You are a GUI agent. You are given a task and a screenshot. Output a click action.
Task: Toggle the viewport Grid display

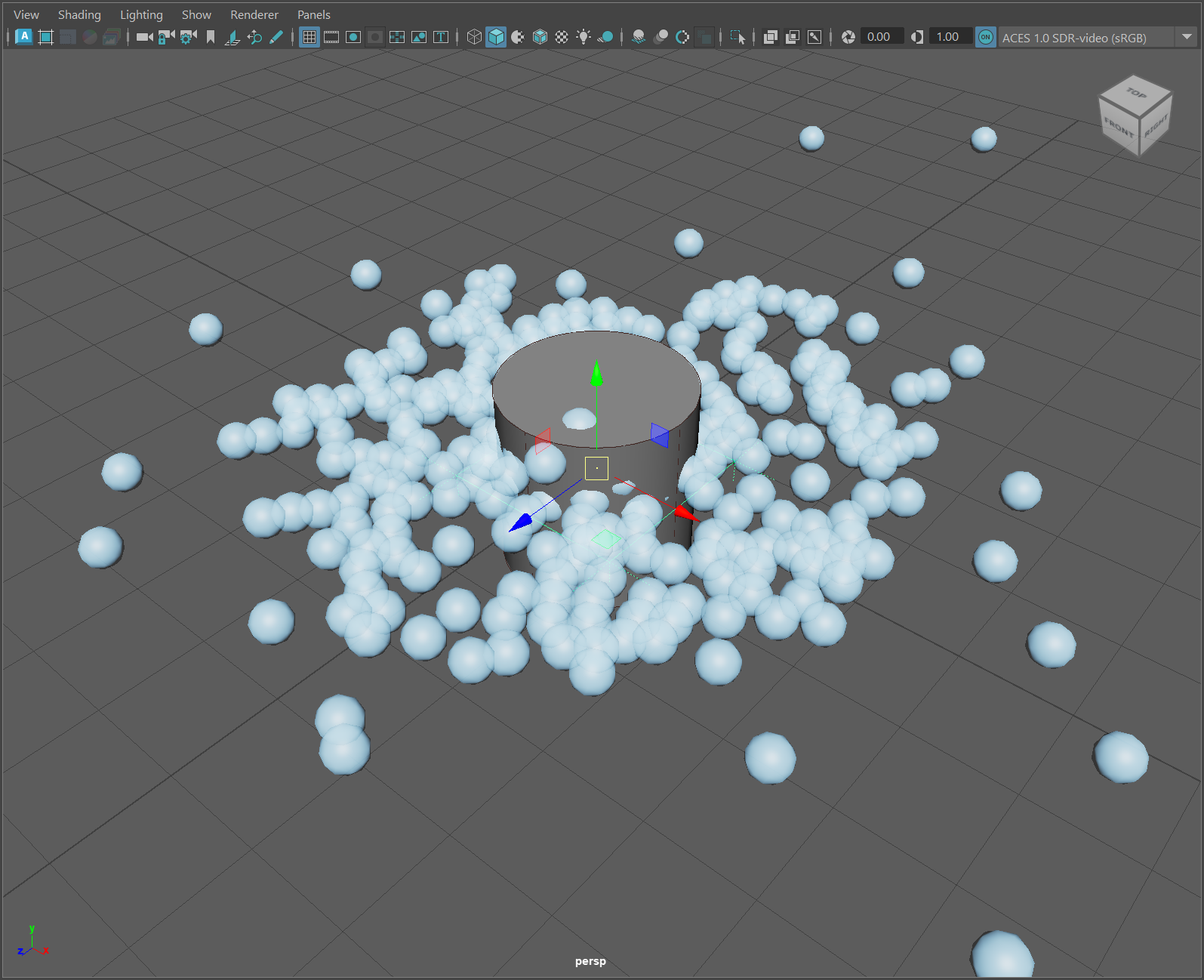[309, 37]
